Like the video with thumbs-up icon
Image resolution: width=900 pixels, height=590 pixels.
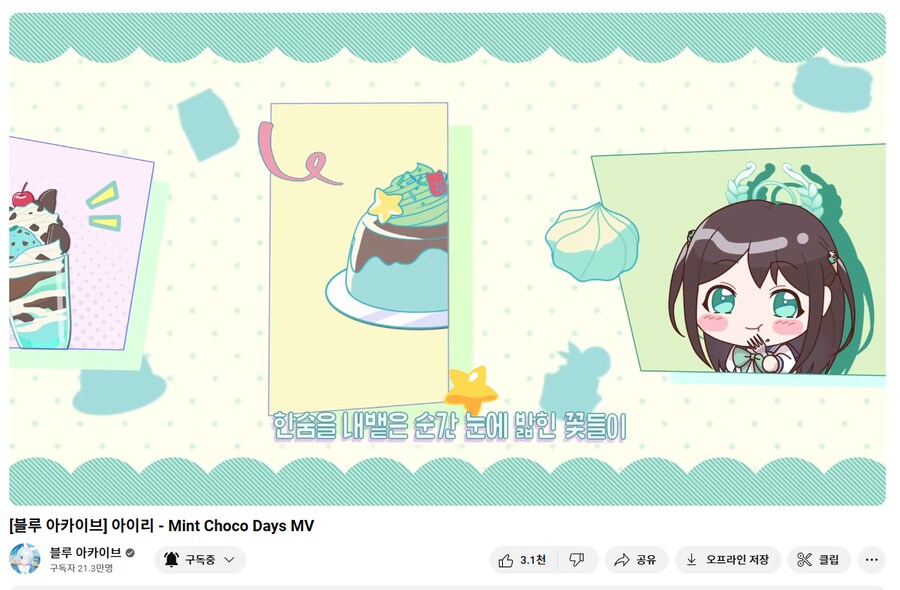tap(506, 560)
